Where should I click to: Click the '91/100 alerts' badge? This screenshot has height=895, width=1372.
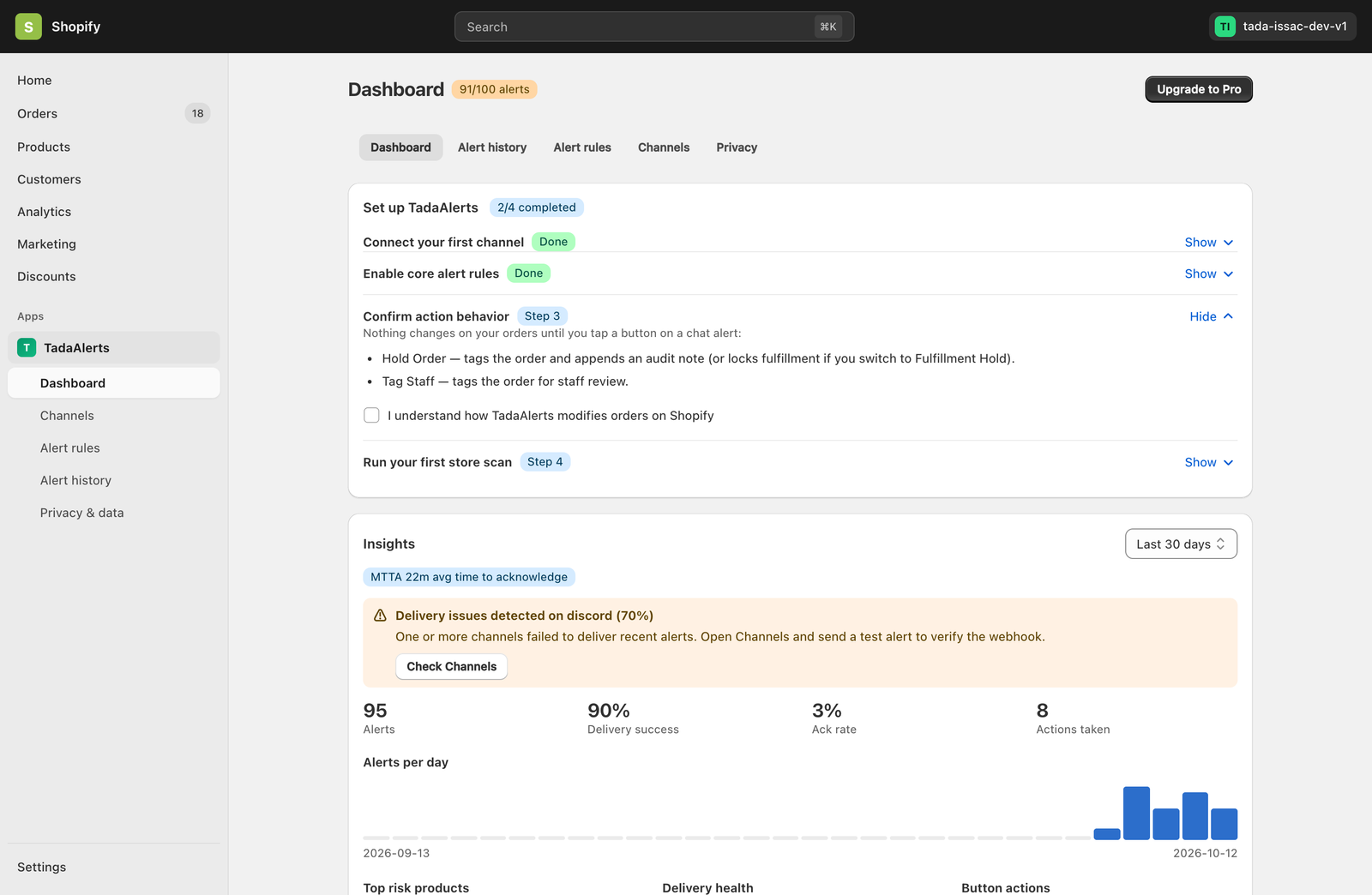click(494, 89)
